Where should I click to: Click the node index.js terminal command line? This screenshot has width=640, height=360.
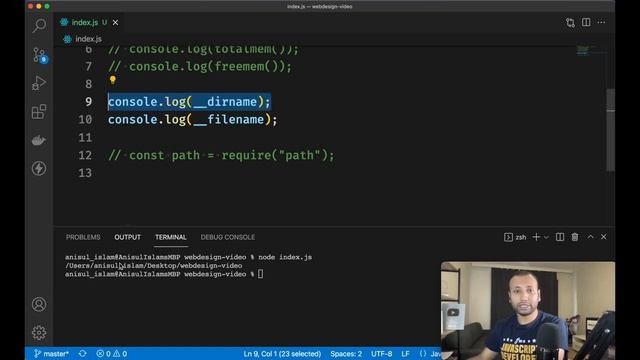[x=188, y=257]
